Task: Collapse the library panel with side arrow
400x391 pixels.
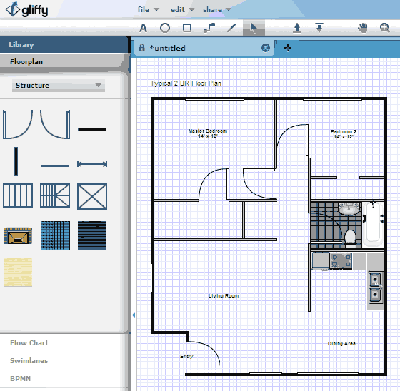Action: tap(134, 315)
